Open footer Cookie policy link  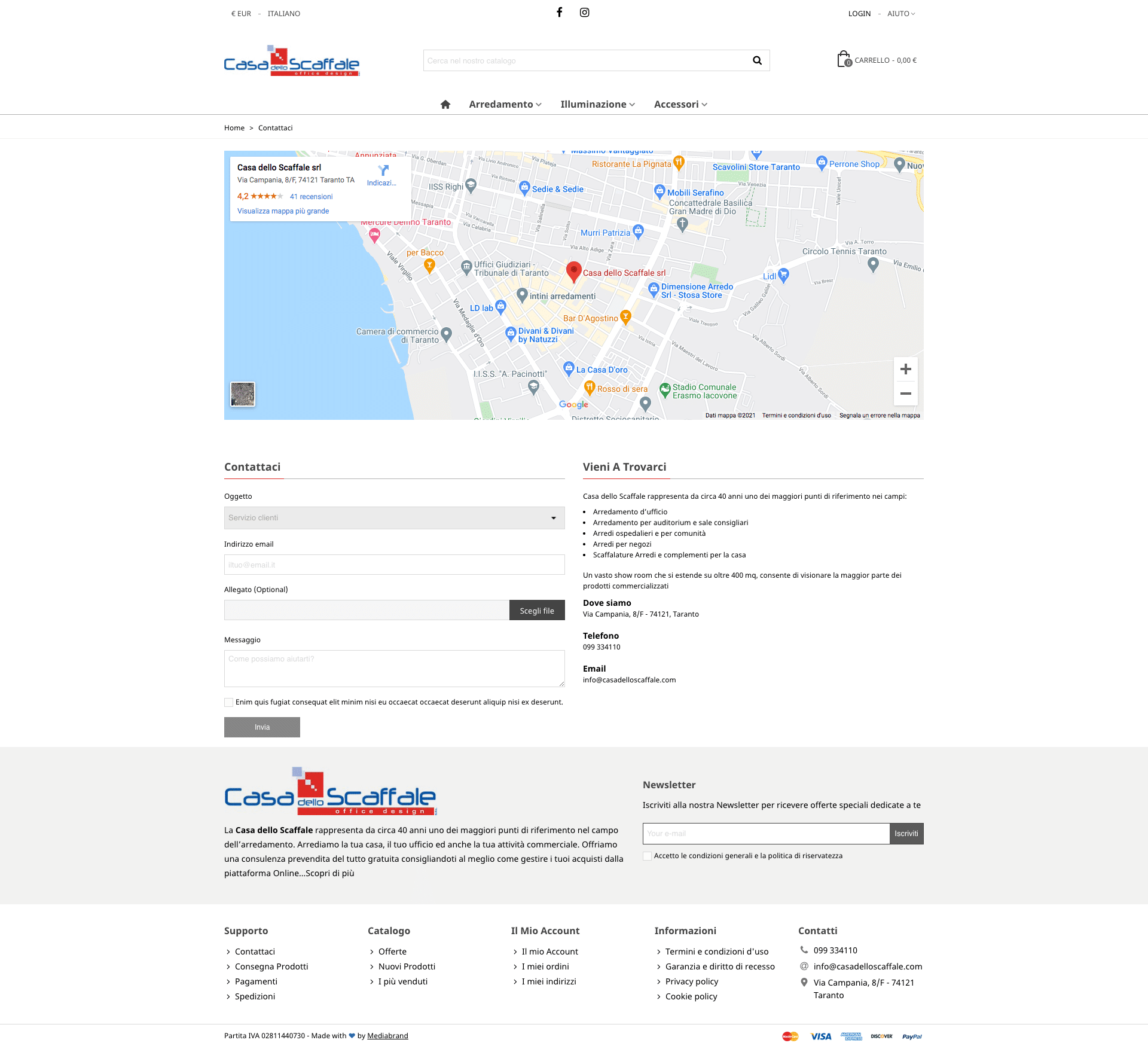click(x=691, y=996)
